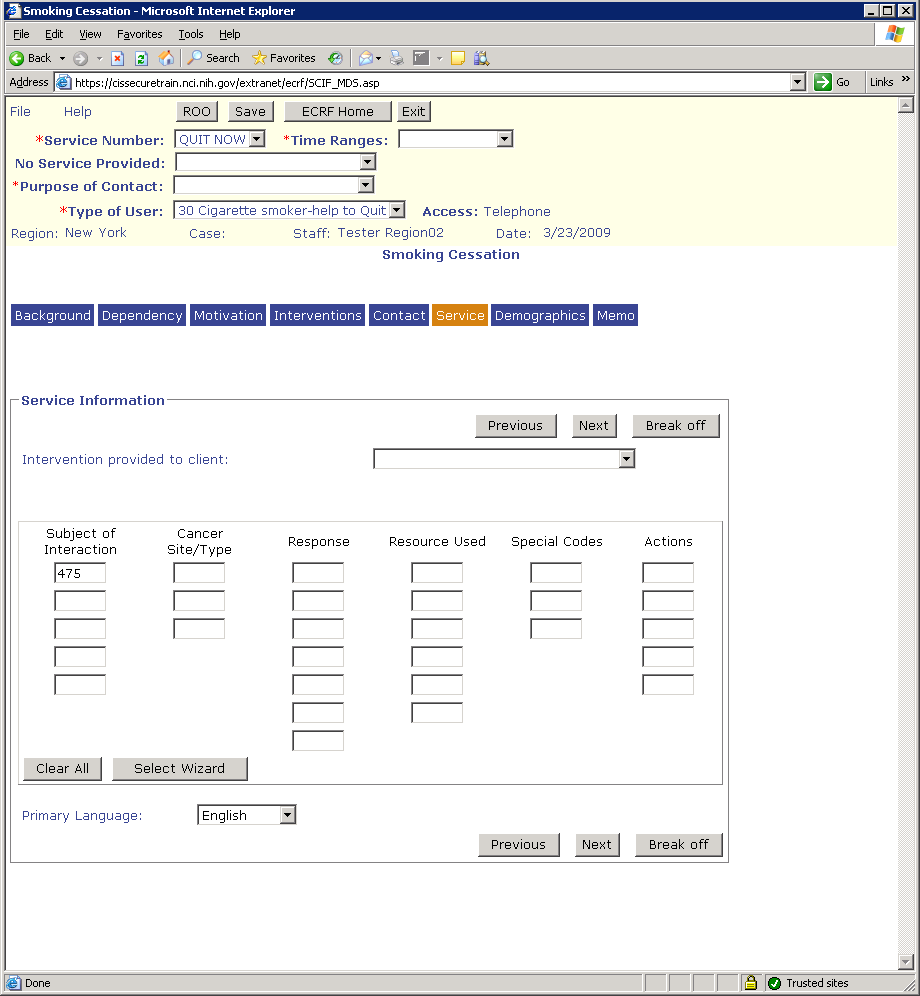Screen dimensions: 920x996
Task: Click the Save button
Action: tap(250, 111)
